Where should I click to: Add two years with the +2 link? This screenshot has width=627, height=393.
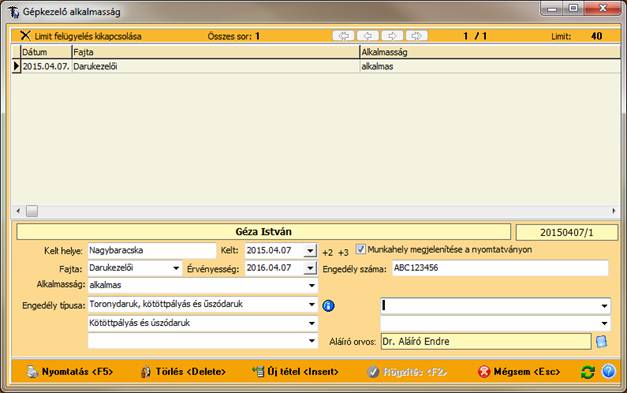[327, 253]
